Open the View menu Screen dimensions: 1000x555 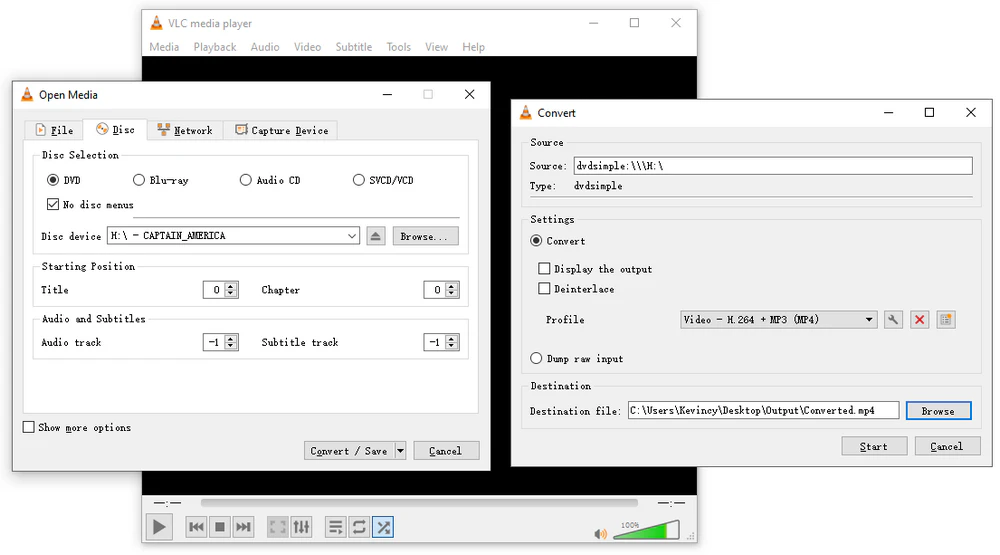pos(436,47)
